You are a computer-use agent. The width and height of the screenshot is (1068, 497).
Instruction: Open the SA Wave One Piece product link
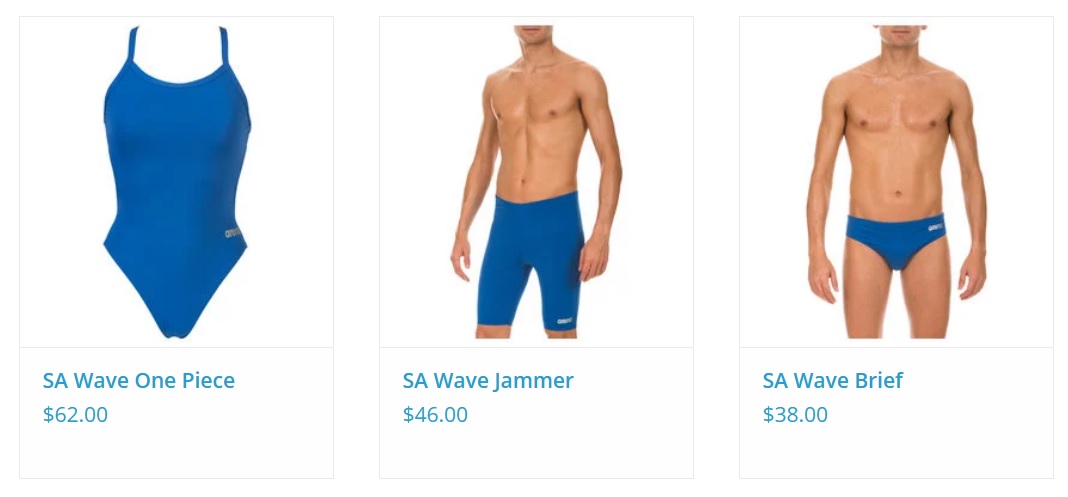click(x=138, y=380)
